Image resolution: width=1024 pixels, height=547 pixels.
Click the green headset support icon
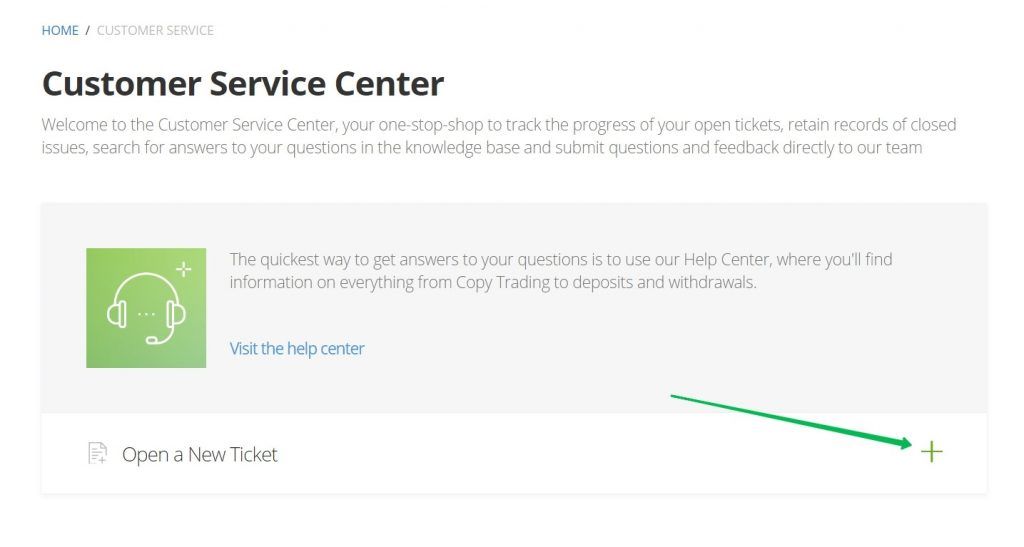pyautogui.click(x=146, y=308)
